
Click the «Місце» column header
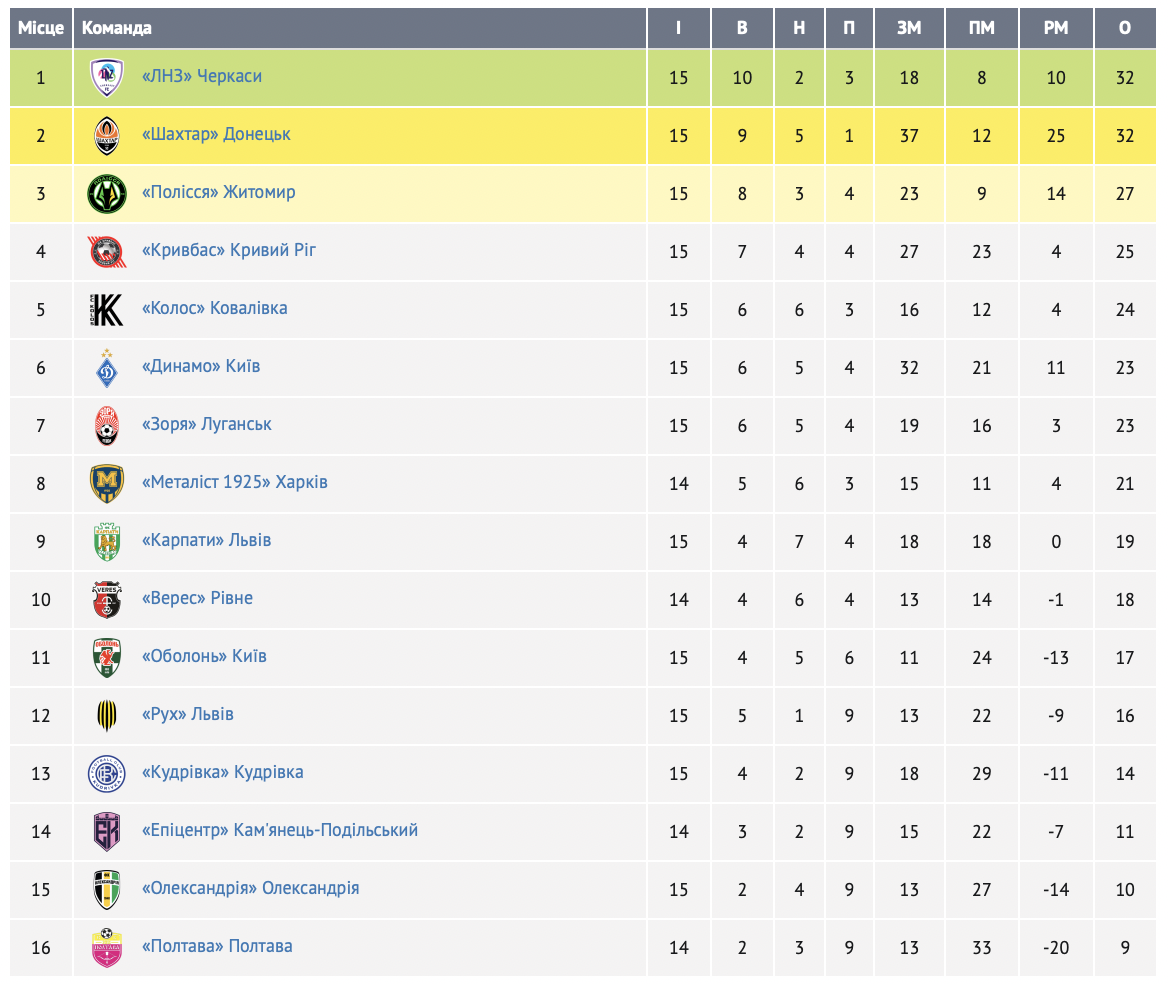click(41, 28)
